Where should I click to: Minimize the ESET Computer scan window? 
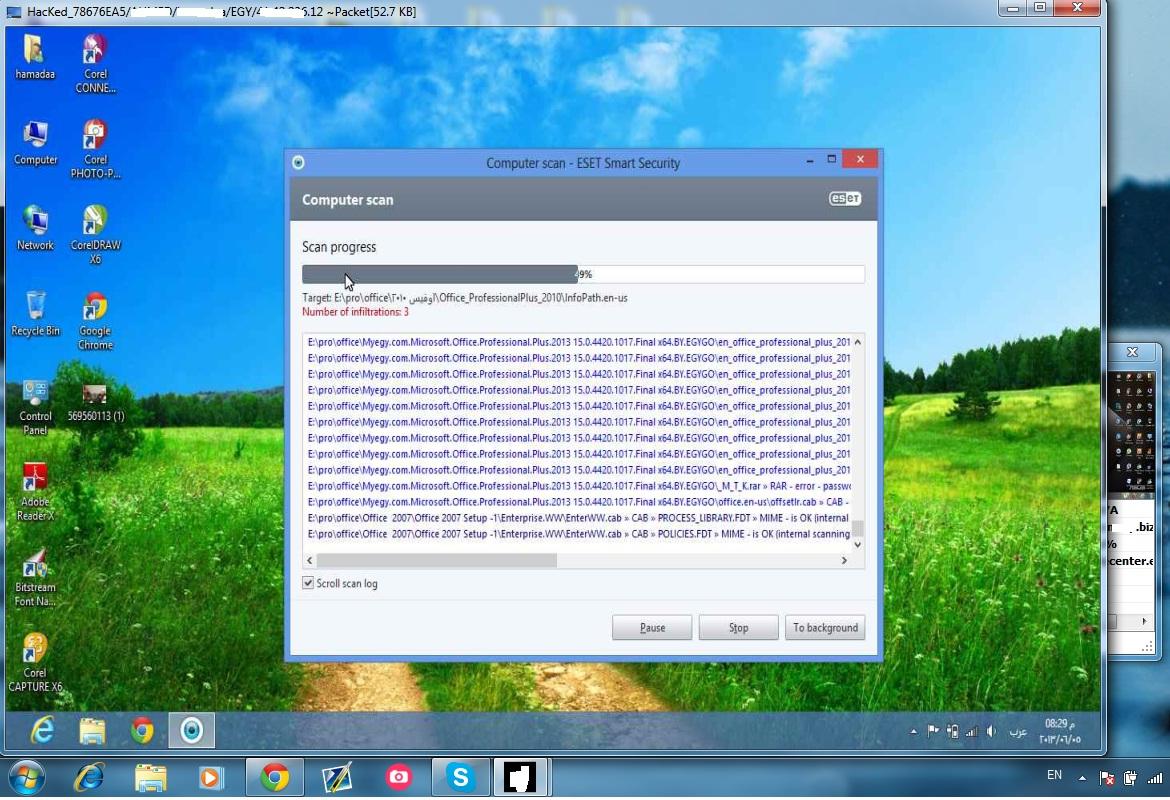click(810, 160)
